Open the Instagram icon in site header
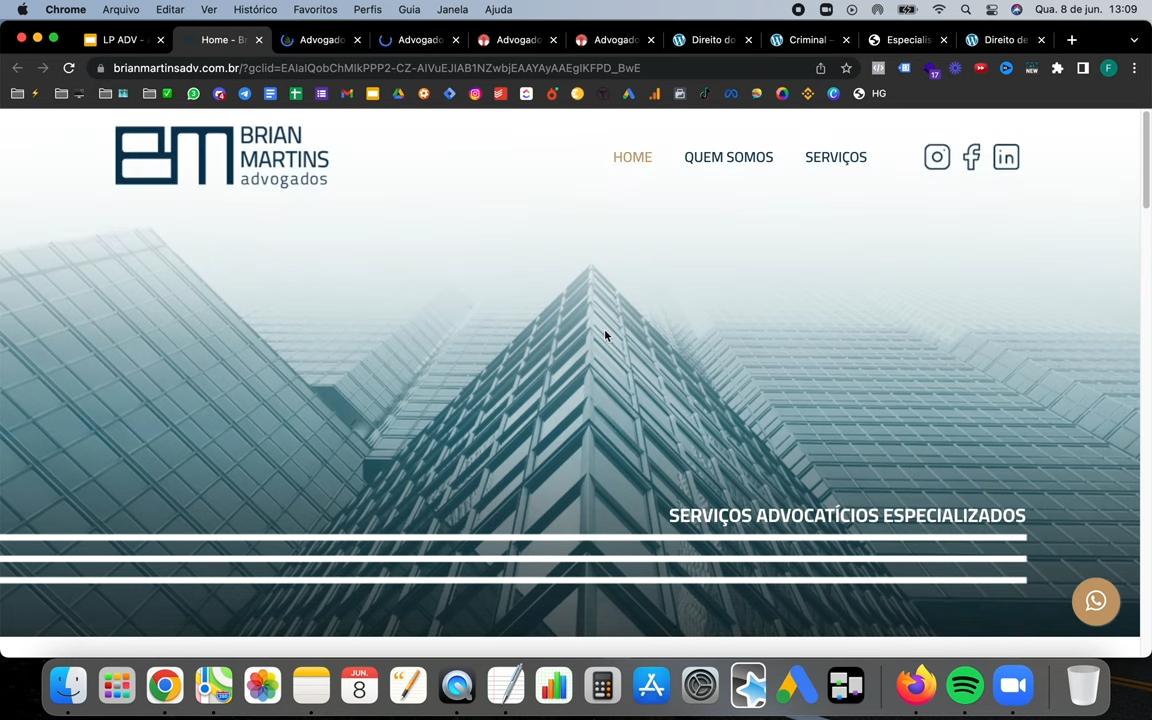1152x720 pixels. [937, 156]
